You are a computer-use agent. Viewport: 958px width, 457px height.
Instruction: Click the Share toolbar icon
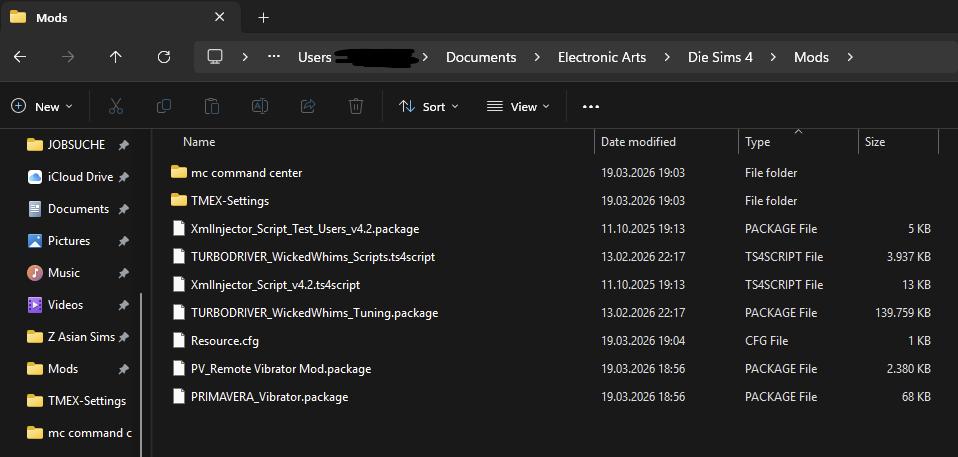point(308,106)
